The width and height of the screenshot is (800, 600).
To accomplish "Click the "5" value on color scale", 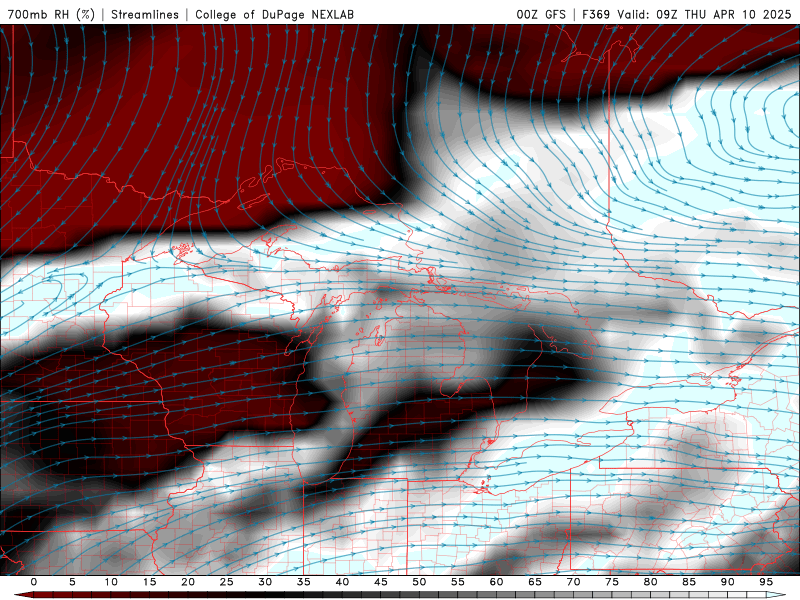I will point(72,582).
